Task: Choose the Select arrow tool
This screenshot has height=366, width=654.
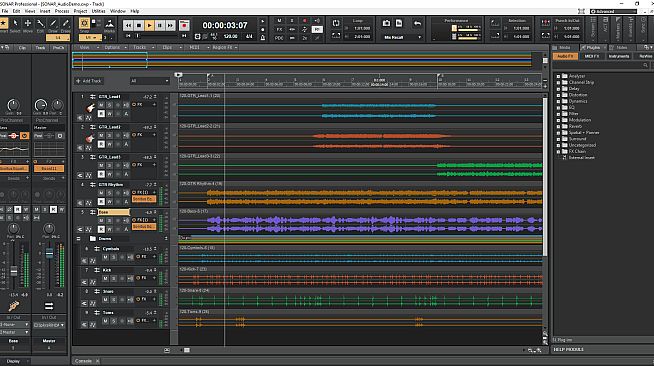Action: [15, 23]
